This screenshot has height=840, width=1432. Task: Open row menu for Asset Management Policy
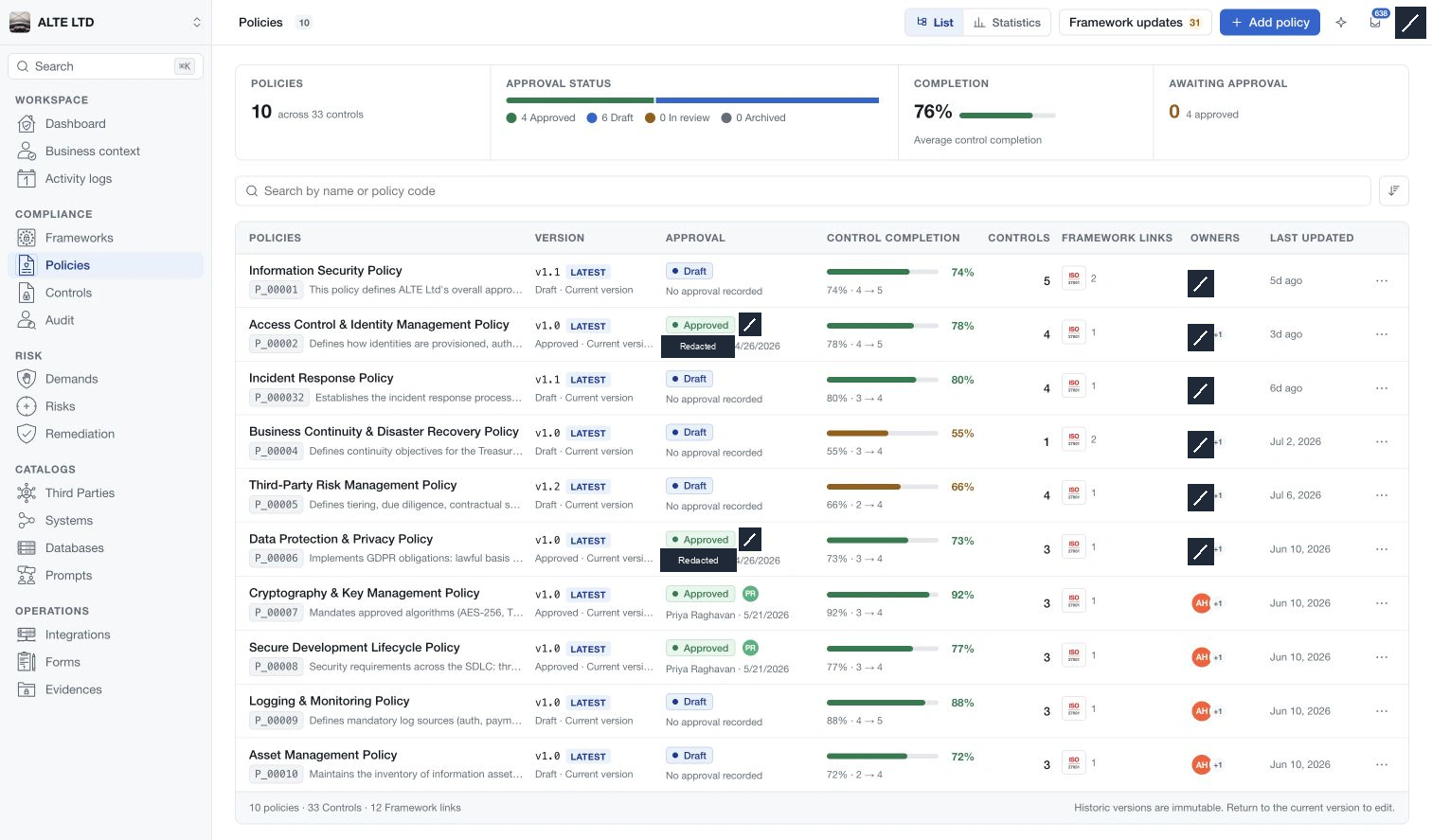tap(1382, 764)
